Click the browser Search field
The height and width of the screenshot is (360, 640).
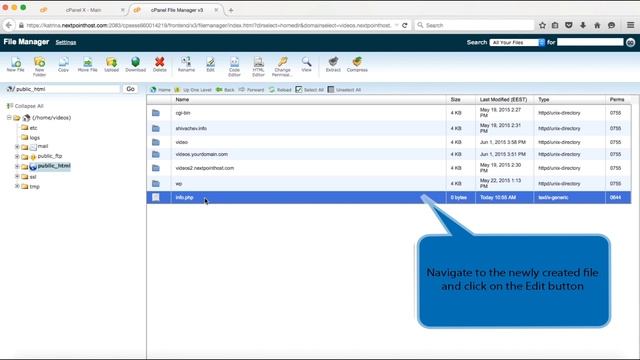(x=475, y=25)
